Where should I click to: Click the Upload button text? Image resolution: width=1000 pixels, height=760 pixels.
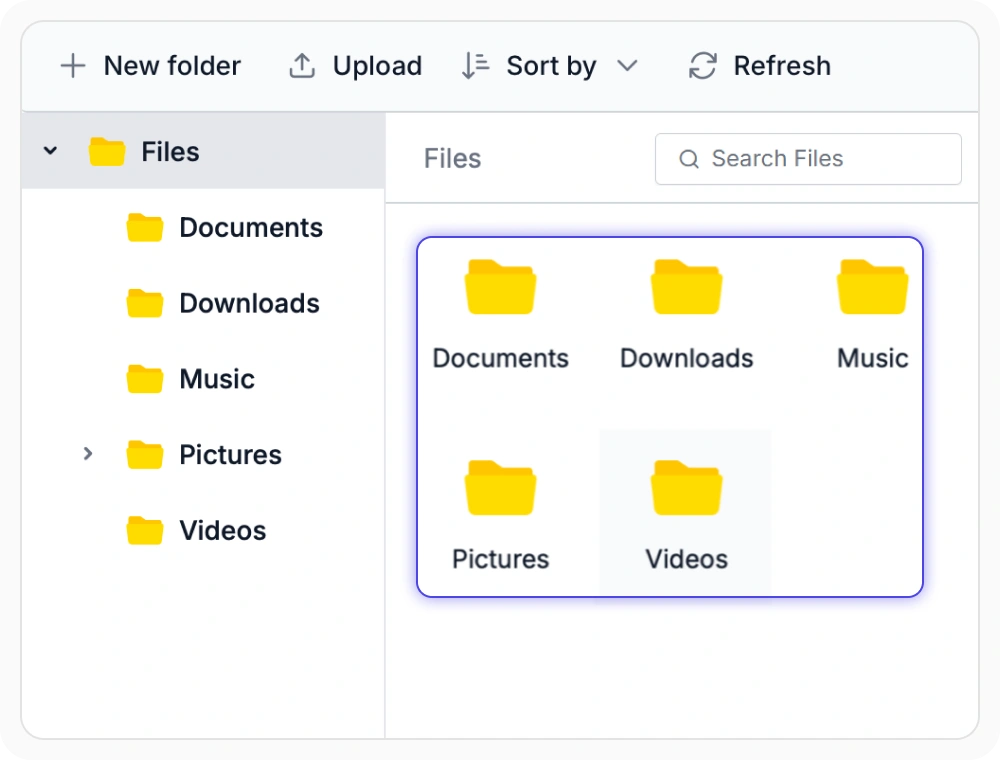point(378,66)
